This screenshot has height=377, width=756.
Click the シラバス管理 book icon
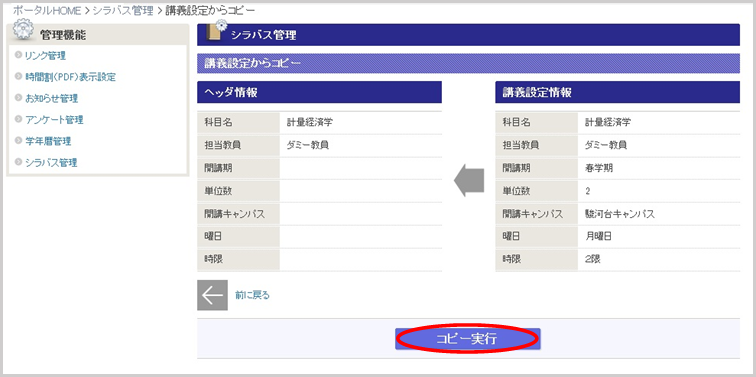pos(216,31)
